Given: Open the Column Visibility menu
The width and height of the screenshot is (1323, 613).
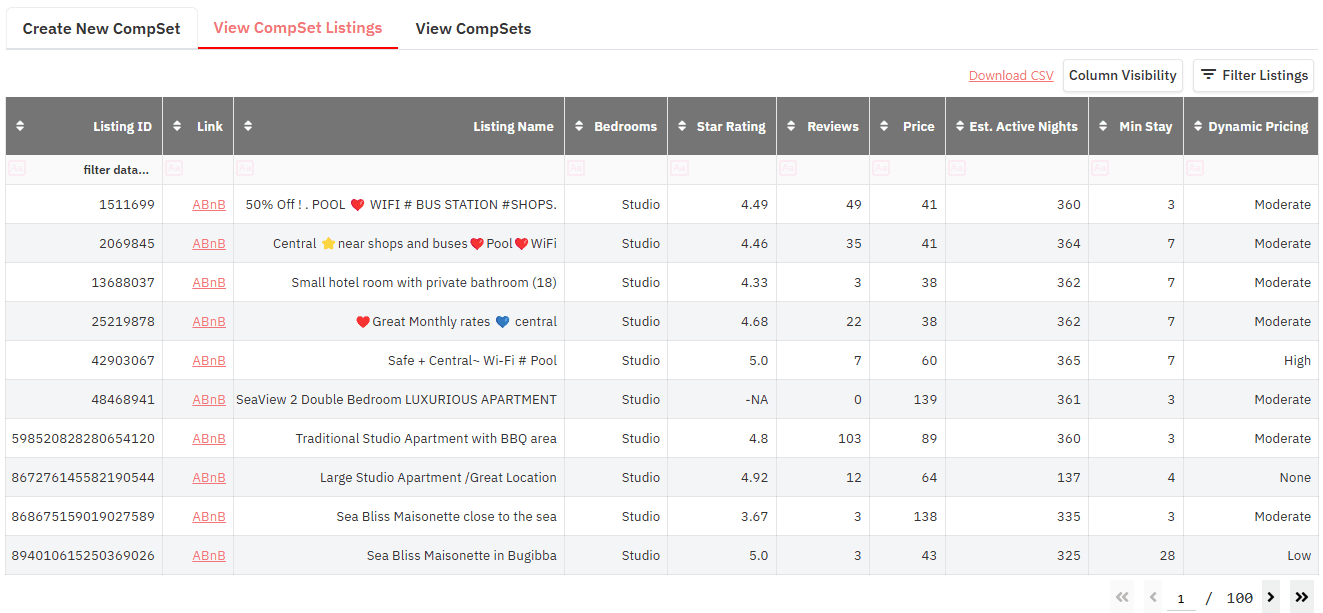Looking at the screenshot, I should tap(1123, 75).
